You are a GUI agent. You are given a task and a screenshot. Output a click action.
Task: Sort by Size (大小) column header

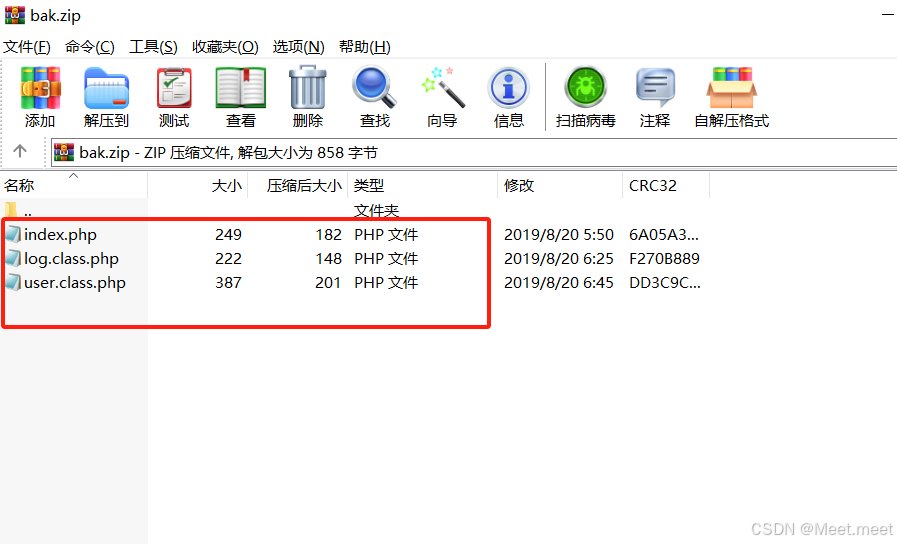(x=198, y=185)
